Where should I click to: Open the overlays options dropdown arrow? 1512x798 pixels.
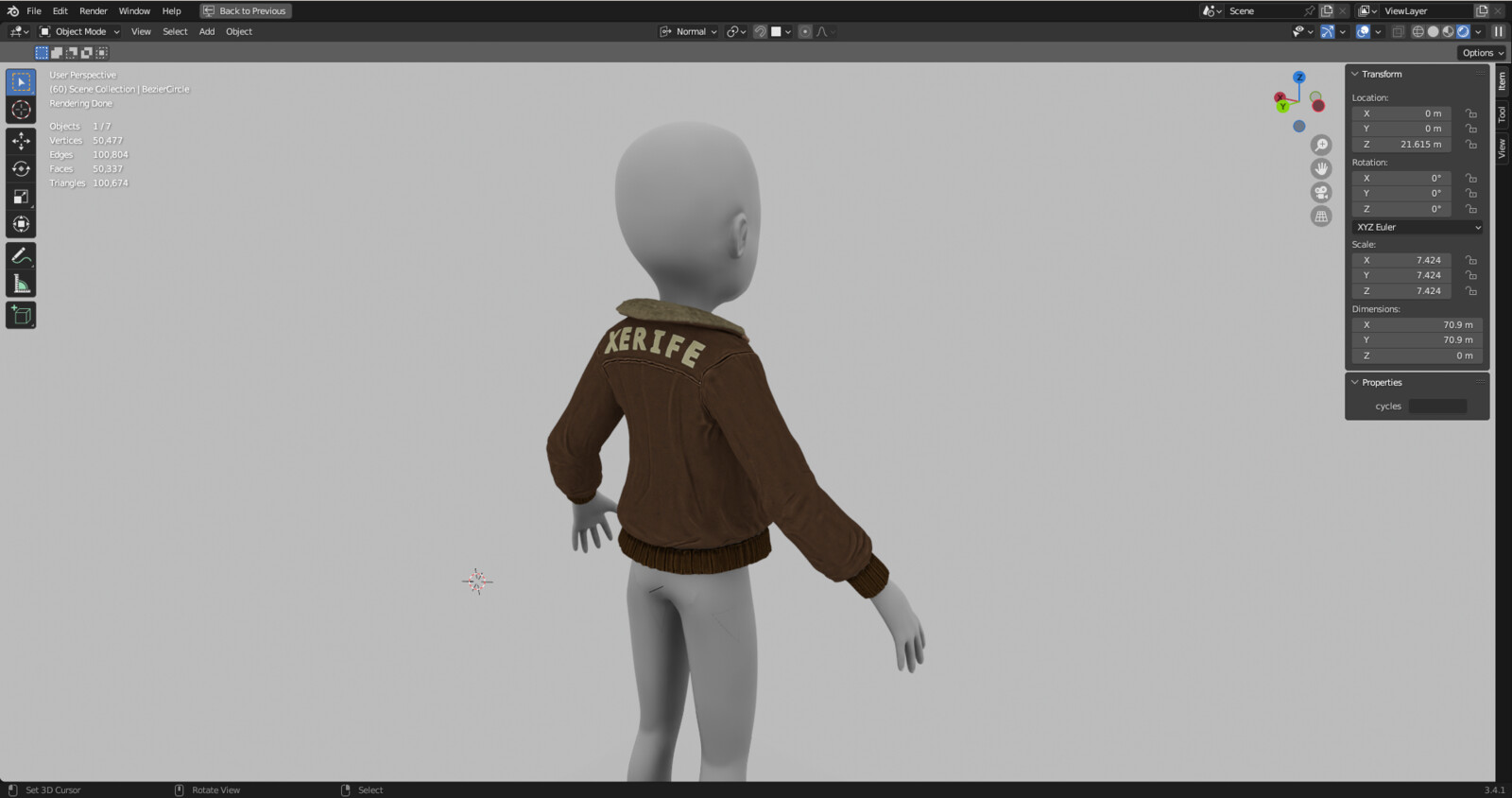click(x=1378, y=31)
